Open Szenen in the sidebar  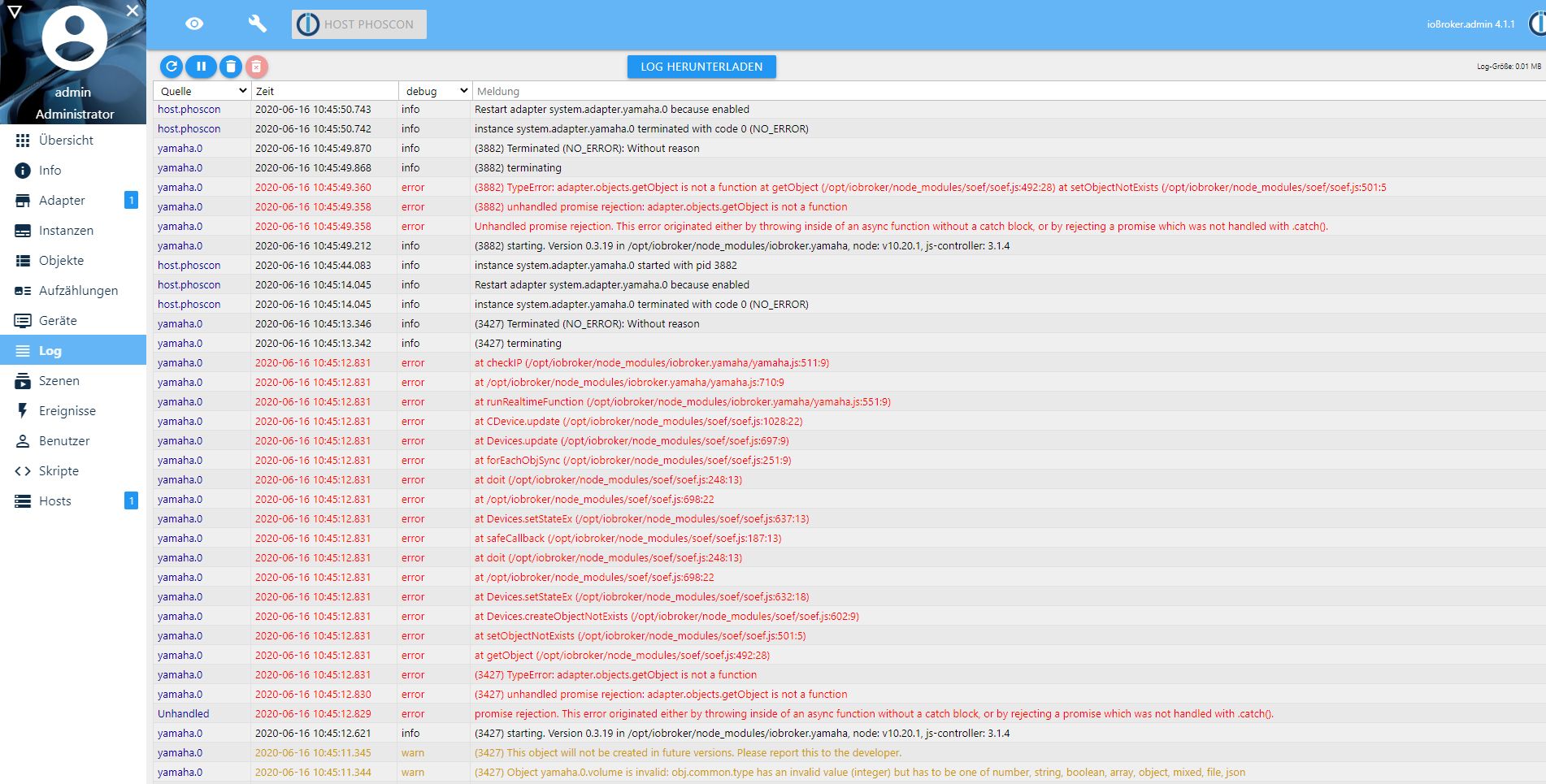click(x=73, y=381)
